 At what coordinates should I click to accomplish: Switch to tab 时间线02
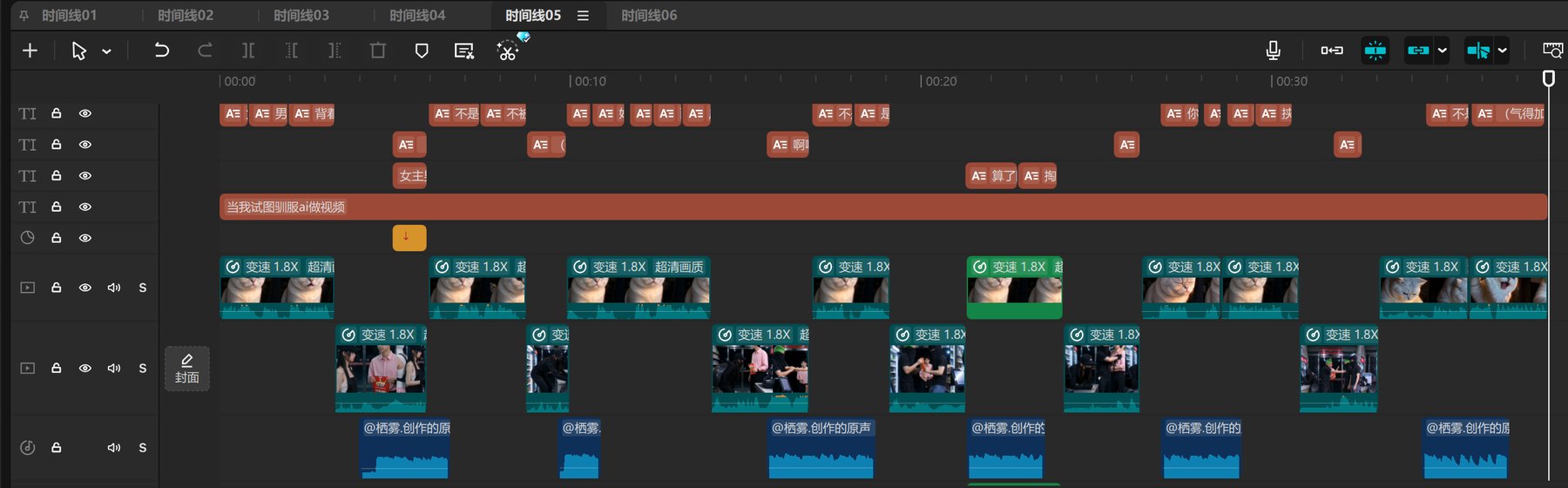pyautogui.click(x=186, y=15)
